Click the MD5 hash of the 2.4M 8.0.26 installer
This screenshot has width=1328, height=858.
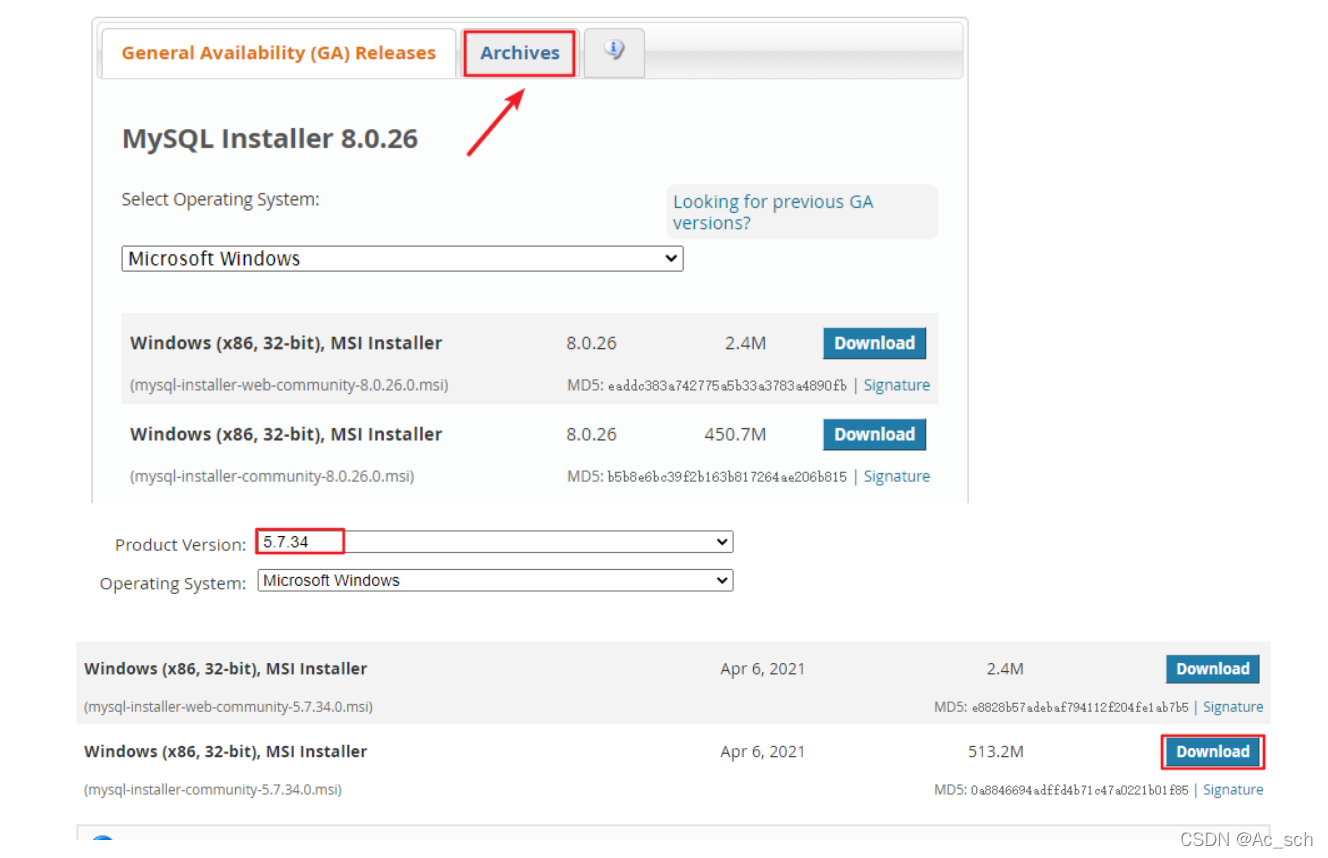coord(727,386)
